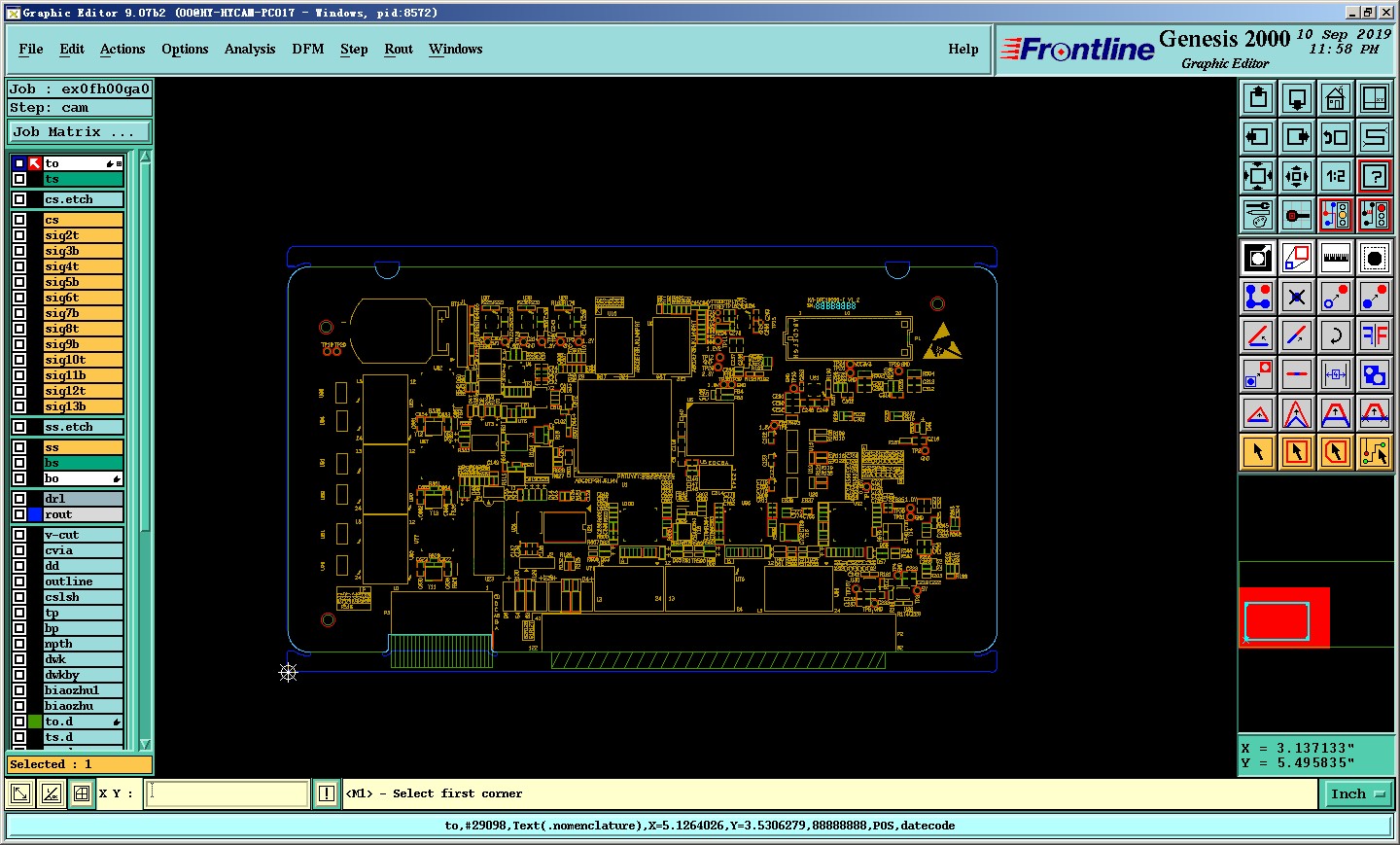The height and width of the screenshot is (845, 1400).
Task: Click the green color swatch of to.d layer
Action: click(35, 722)
